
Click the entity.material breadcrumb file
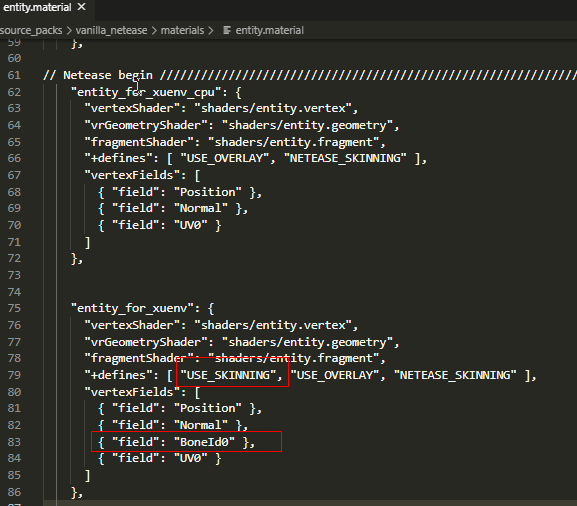click(x=269, y=30)
